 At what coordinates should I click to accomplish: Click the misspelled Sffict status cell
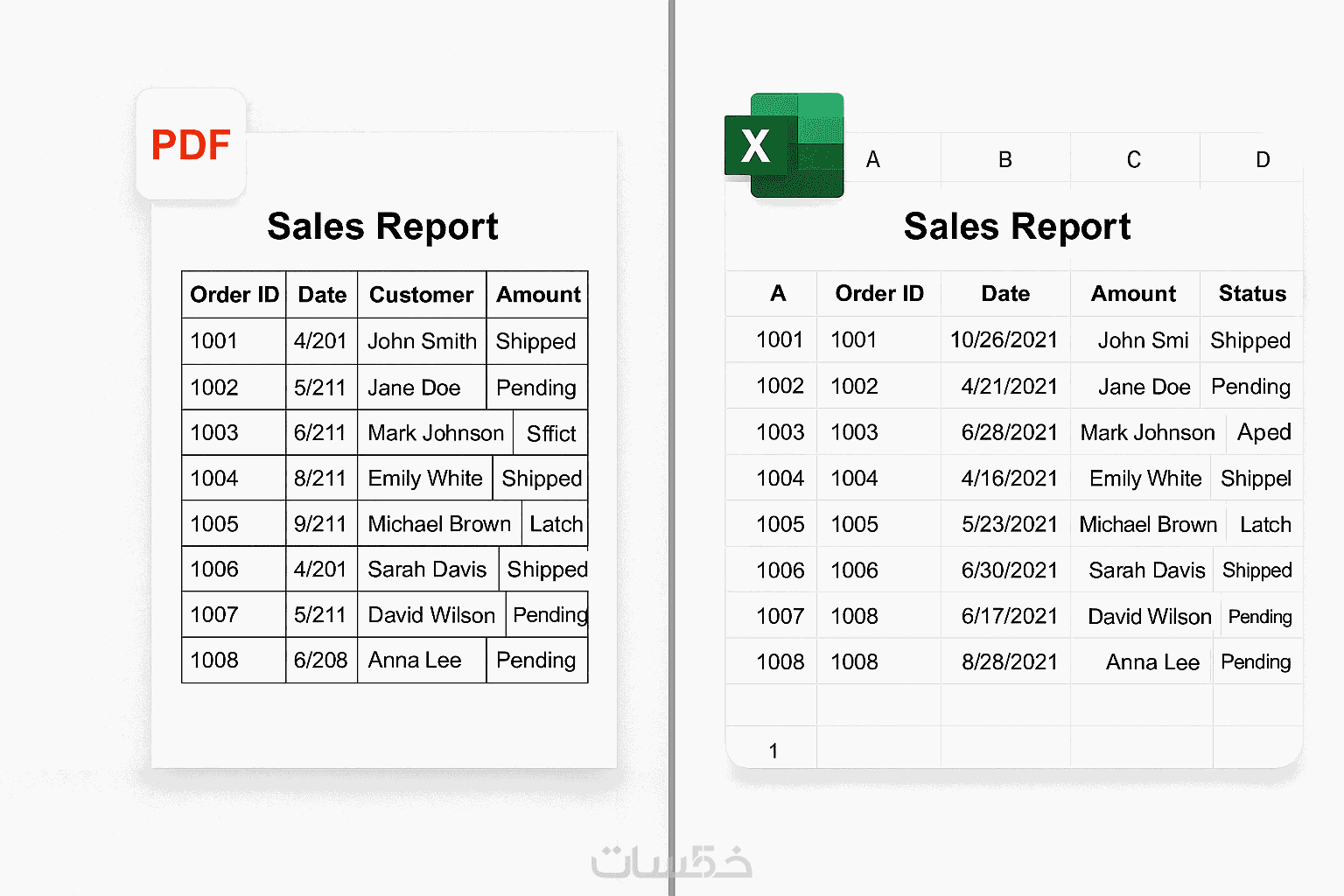(551, 433)
